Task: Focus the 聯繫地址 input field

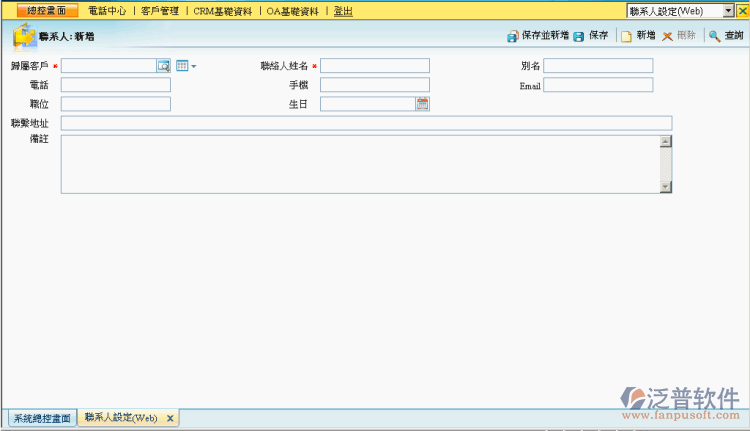Action: click(366, 123)
